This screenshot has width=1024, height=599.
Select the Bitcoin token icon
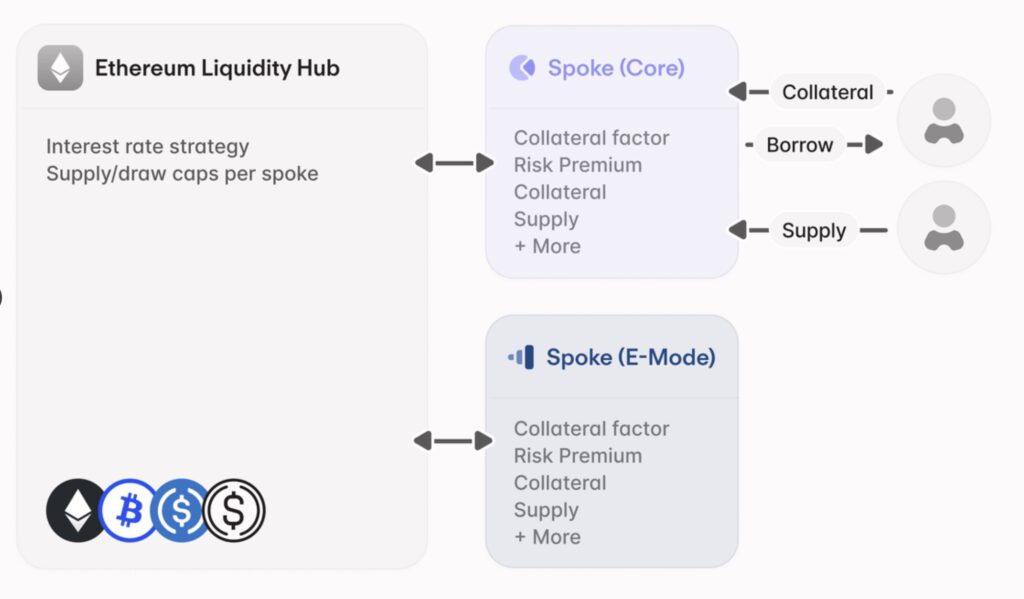point(129,510)
